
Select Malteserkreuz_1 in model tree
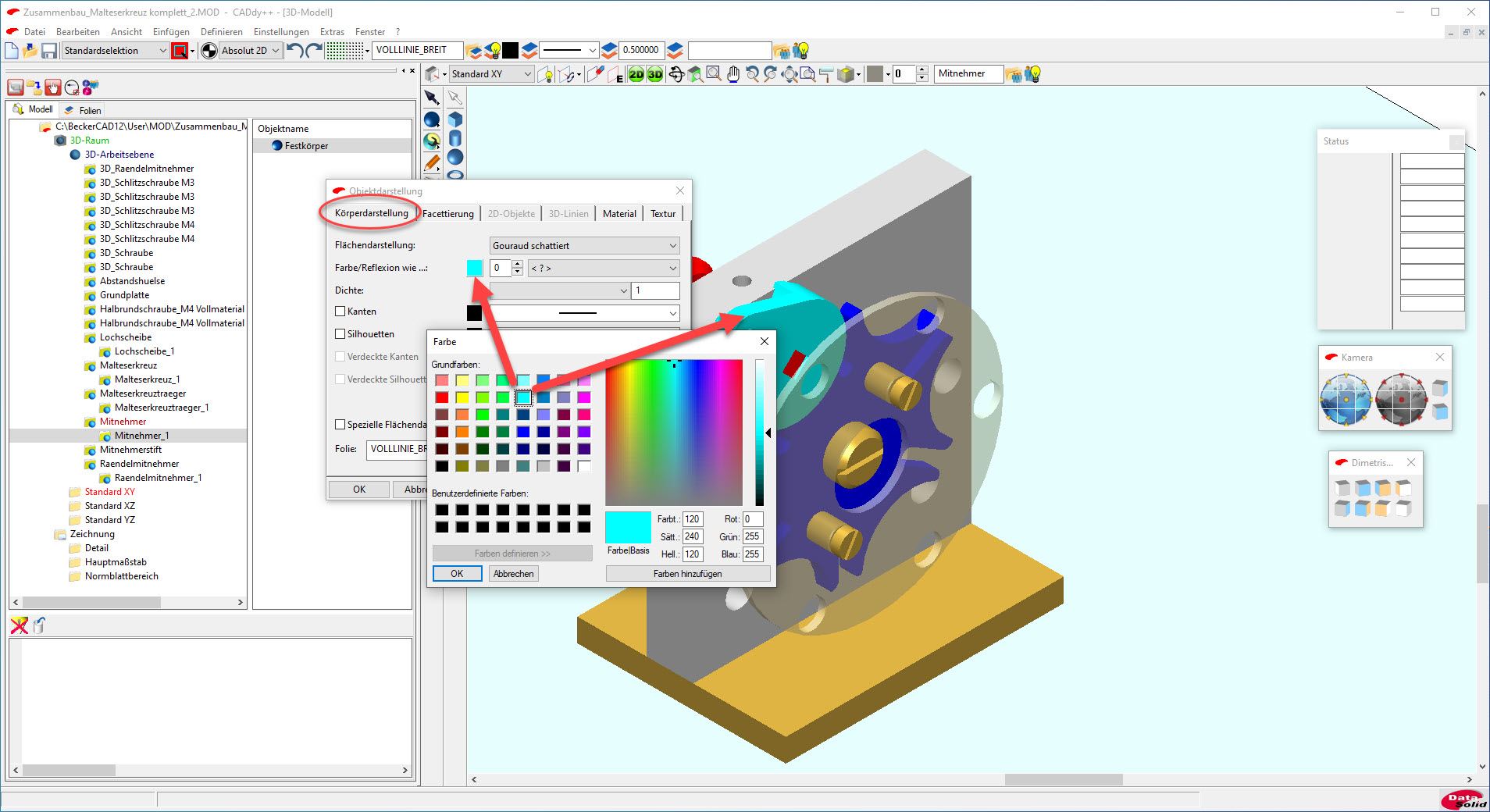point(147,379)
